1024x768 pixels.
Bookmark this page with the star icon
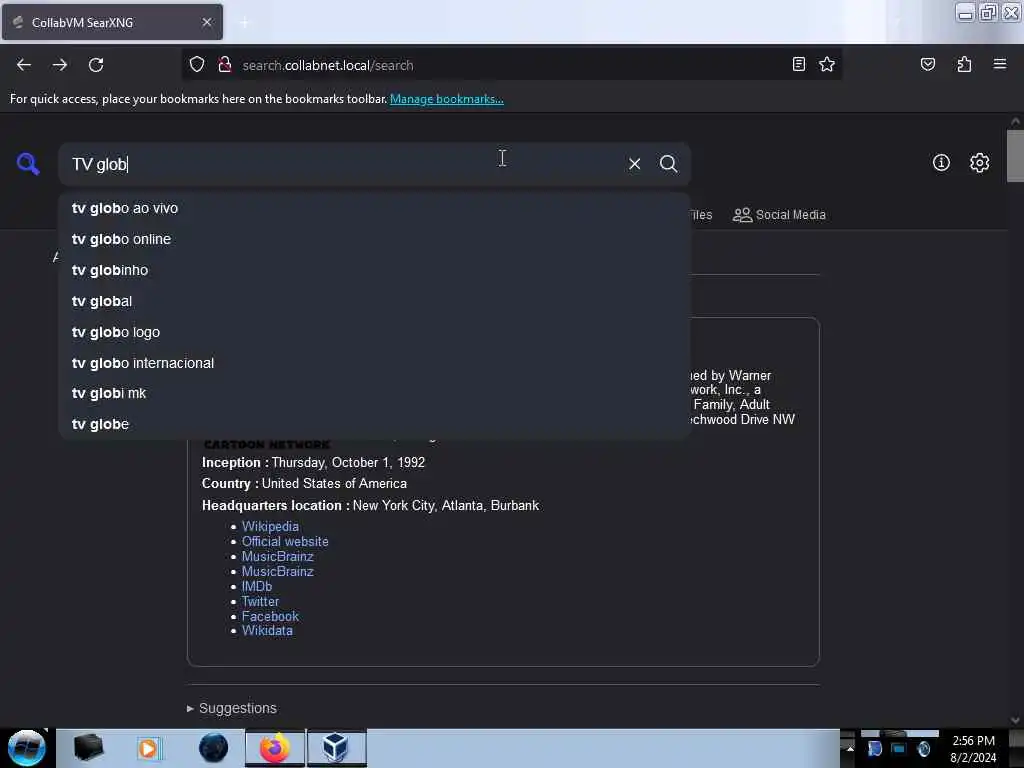[827, 65]
